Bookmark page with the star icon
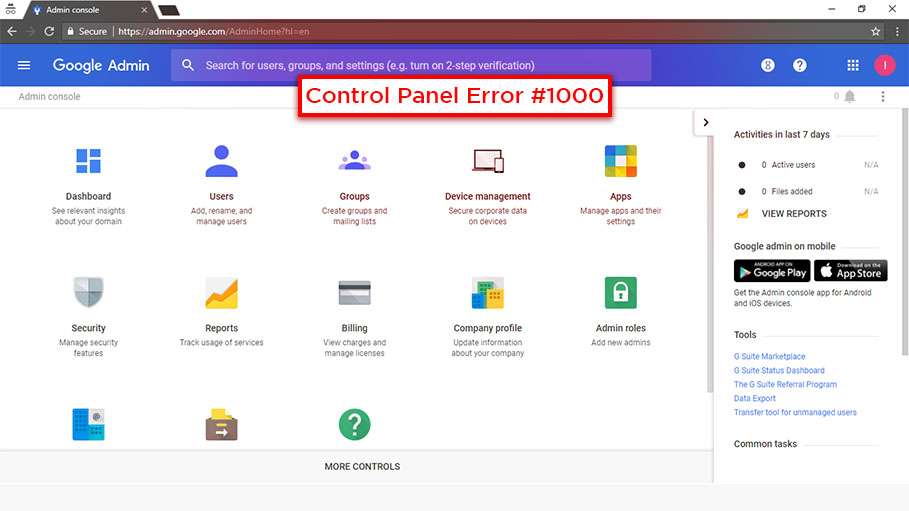 tap(875, 31)
